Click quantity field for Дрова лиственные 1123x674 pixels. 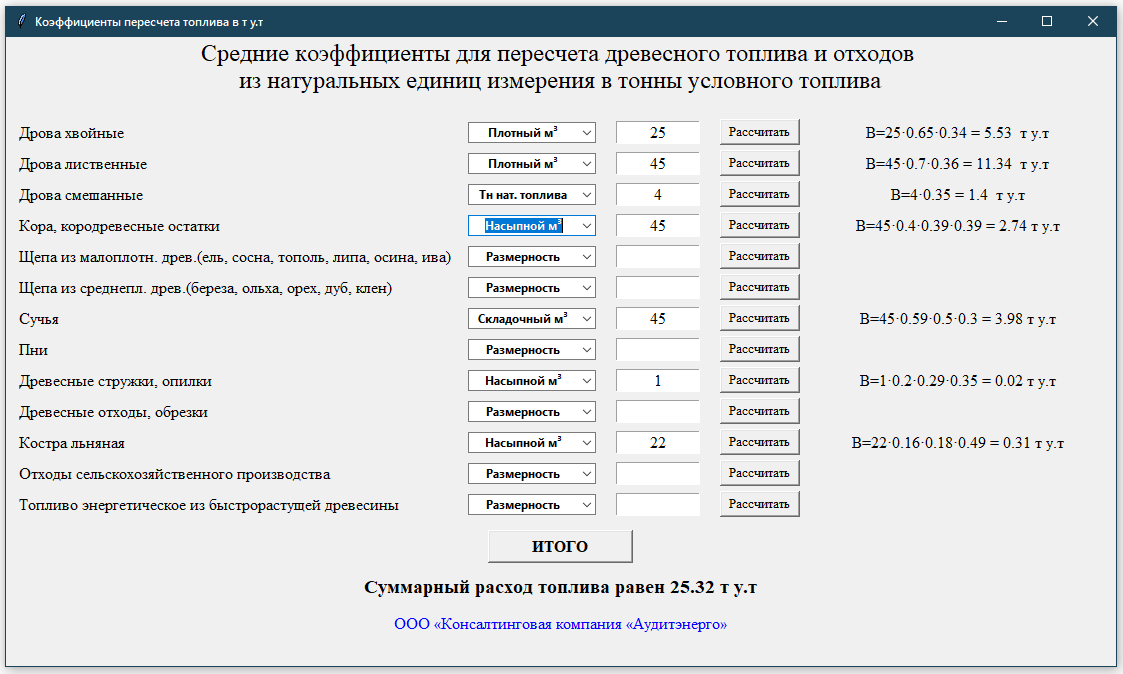coord(657,164)
